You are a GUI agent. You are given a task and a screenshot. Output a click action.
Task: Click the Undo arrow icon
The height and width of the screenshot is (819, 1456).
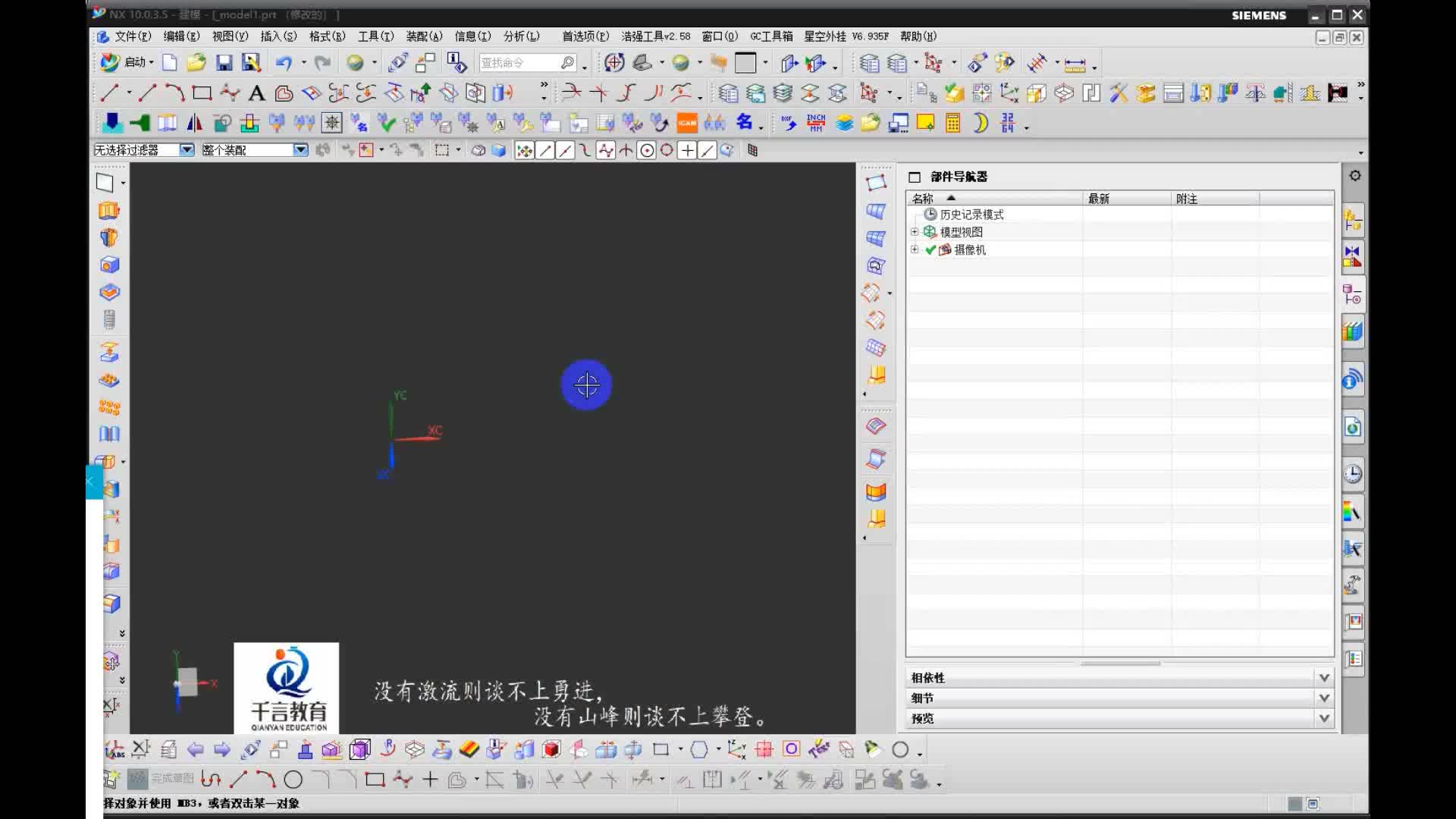click(284, 63)
